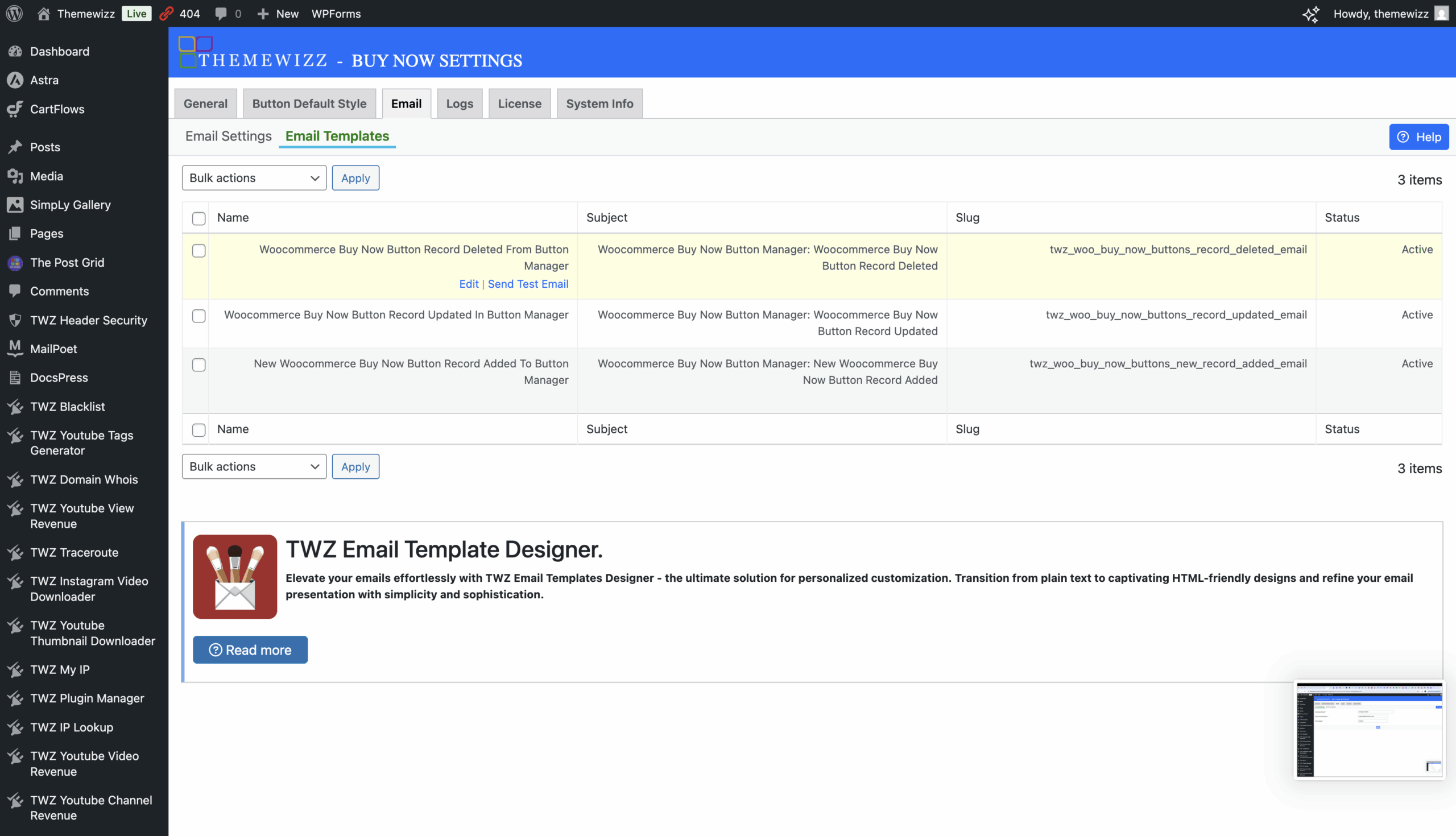
Task: Click the MailPoet sidebar icon
Action: click(15, 349)
